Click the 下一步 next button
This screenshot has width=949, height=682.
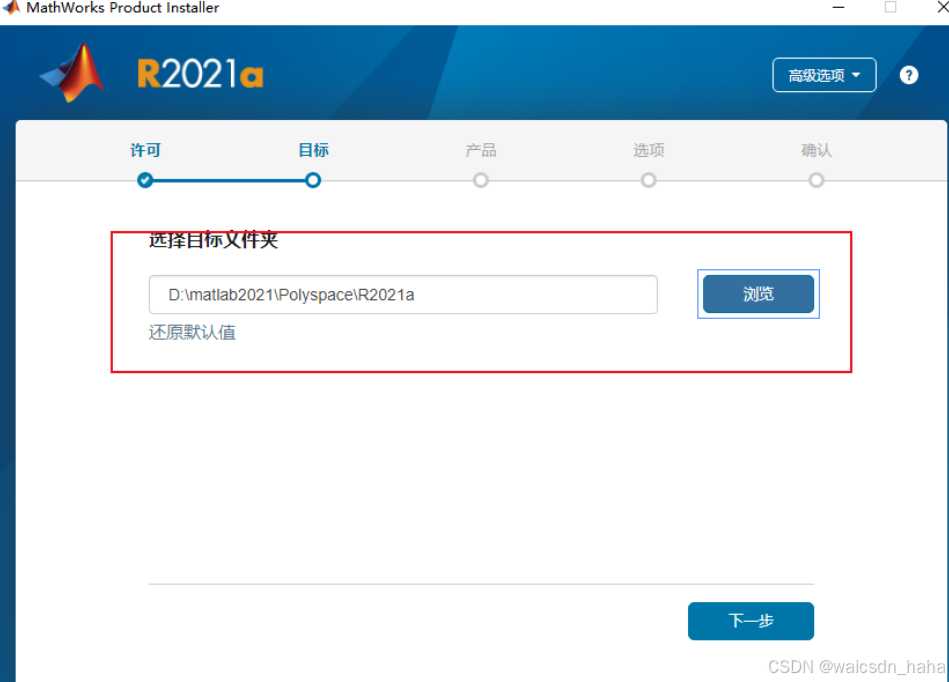pyautogui.click(x=750, y=621)
